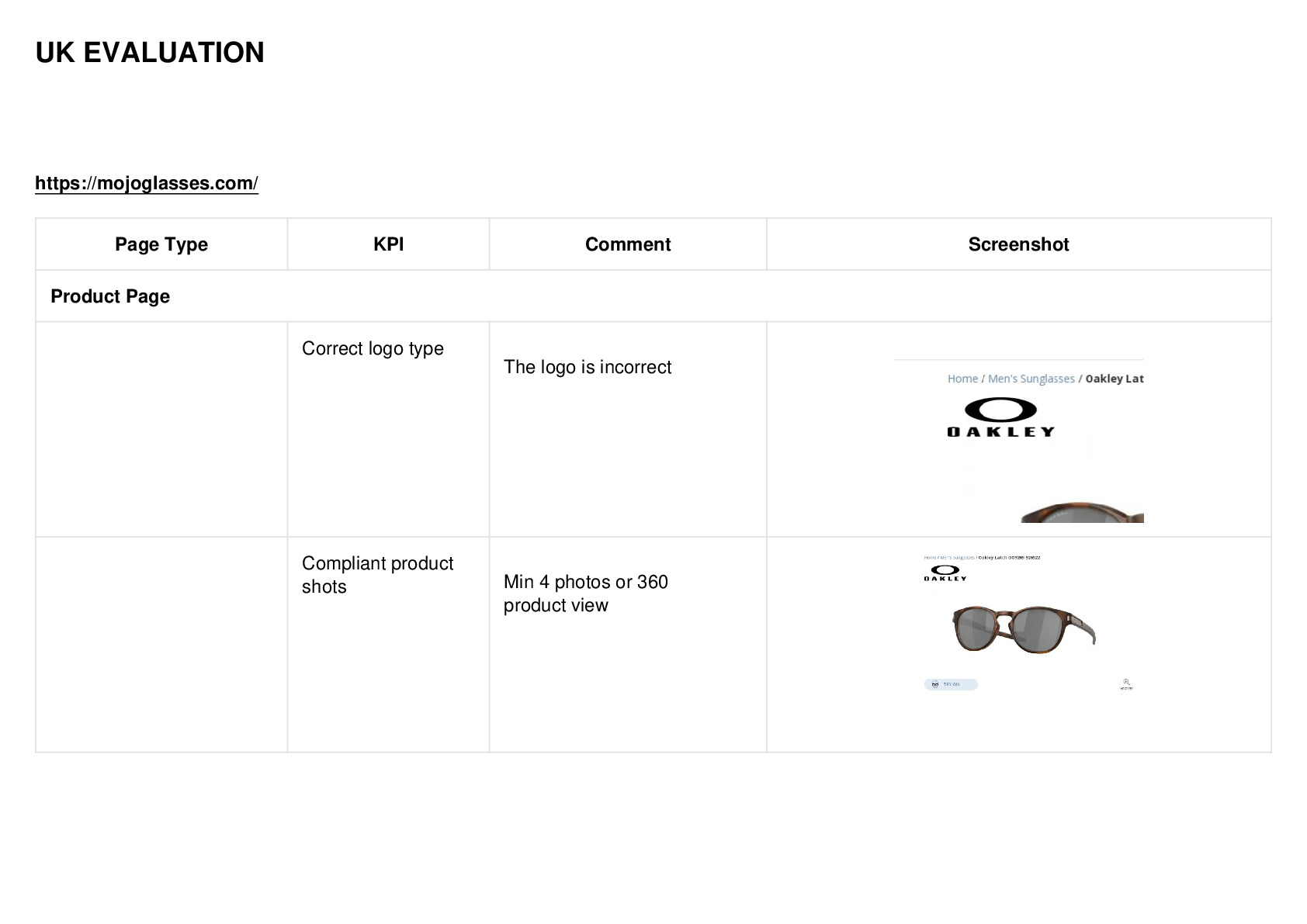Image resolution: width=1307 pixels, height=924 pixels.
Task: Click the TRY ON button
Action: (x=951, y=684)
